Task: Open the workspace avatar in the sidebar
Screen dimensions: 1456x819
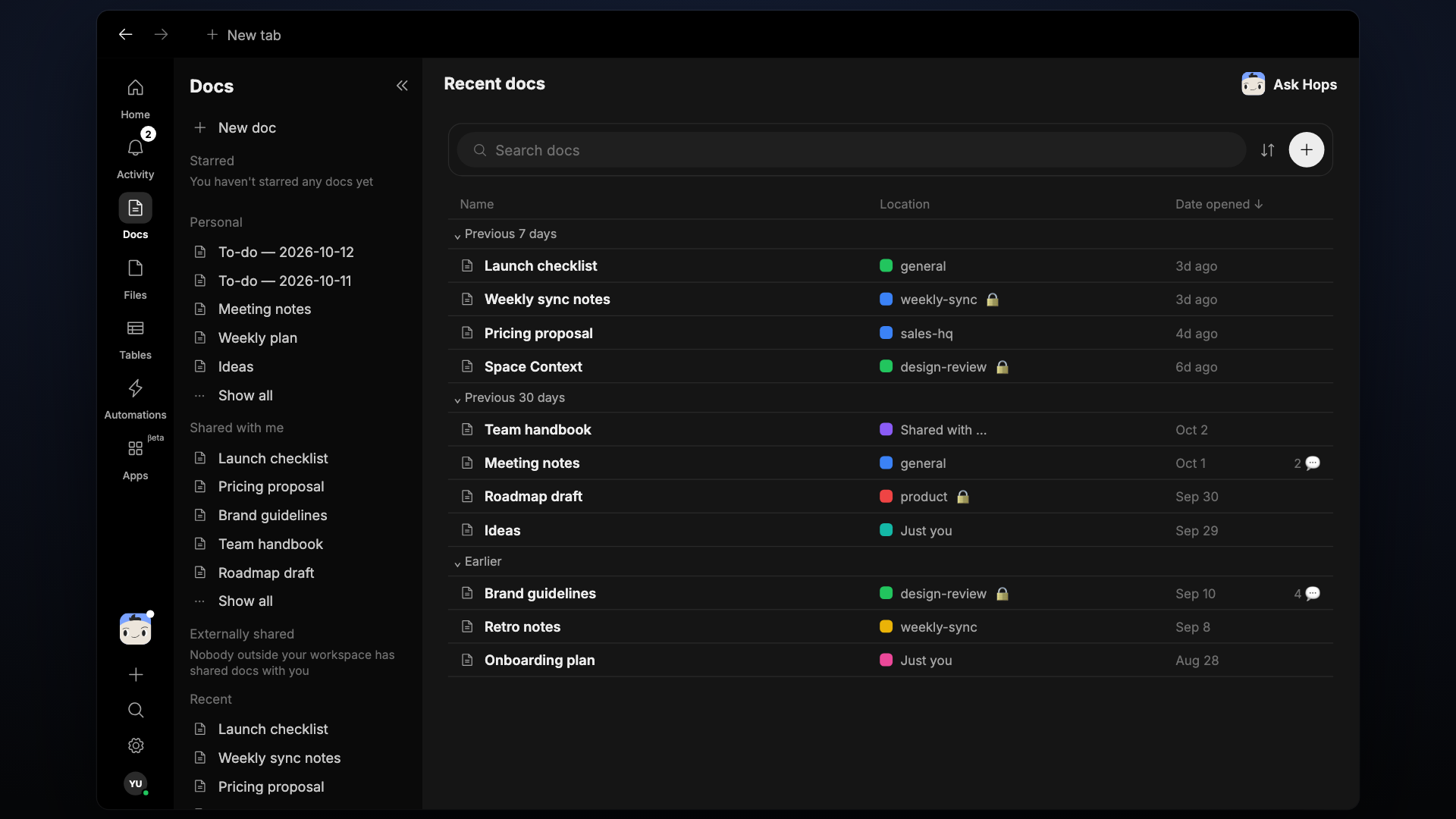Action: [136, 629]
